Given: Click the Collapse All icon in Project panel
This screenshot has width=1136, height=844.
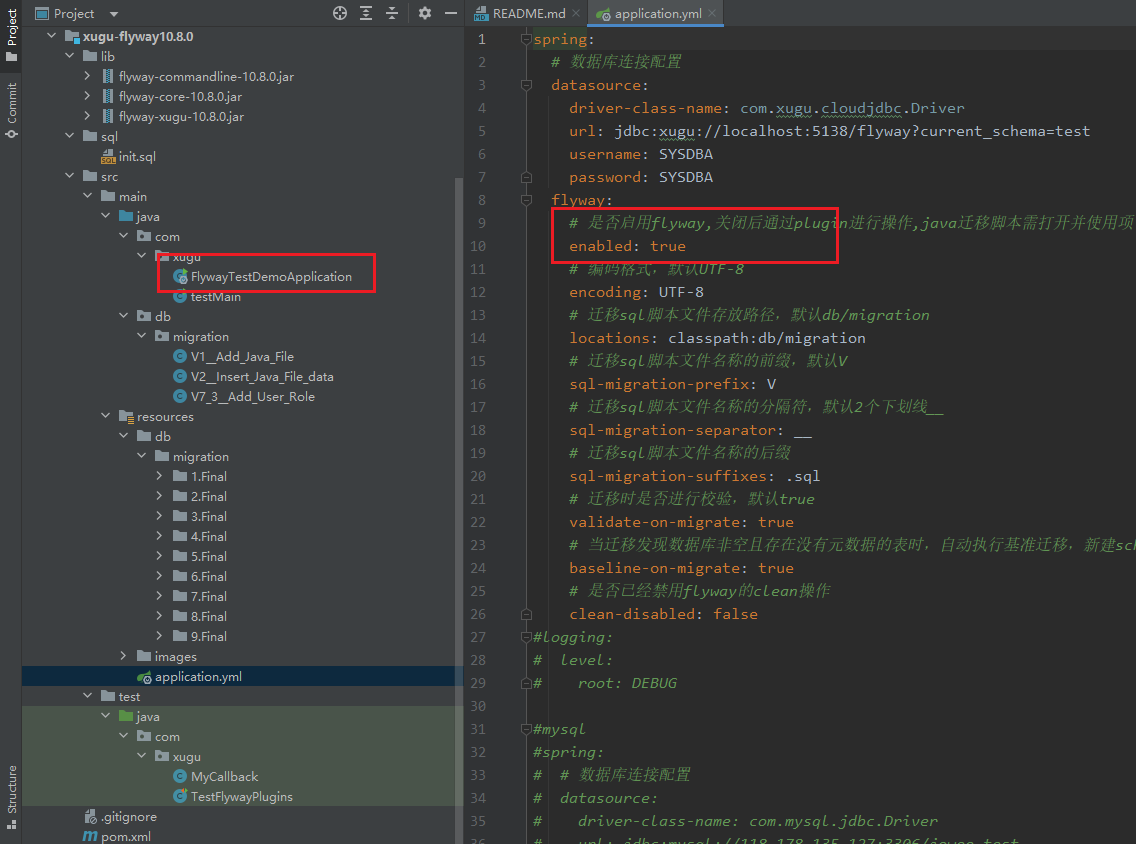Looking at the screenshot, I should [392, 13].
